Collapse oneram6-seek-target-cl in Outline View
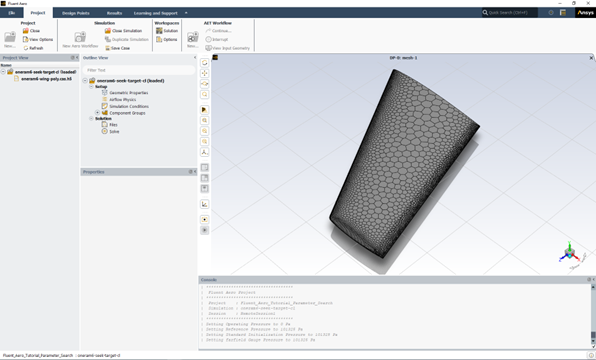The image size is (596, 360). (85, 81)
